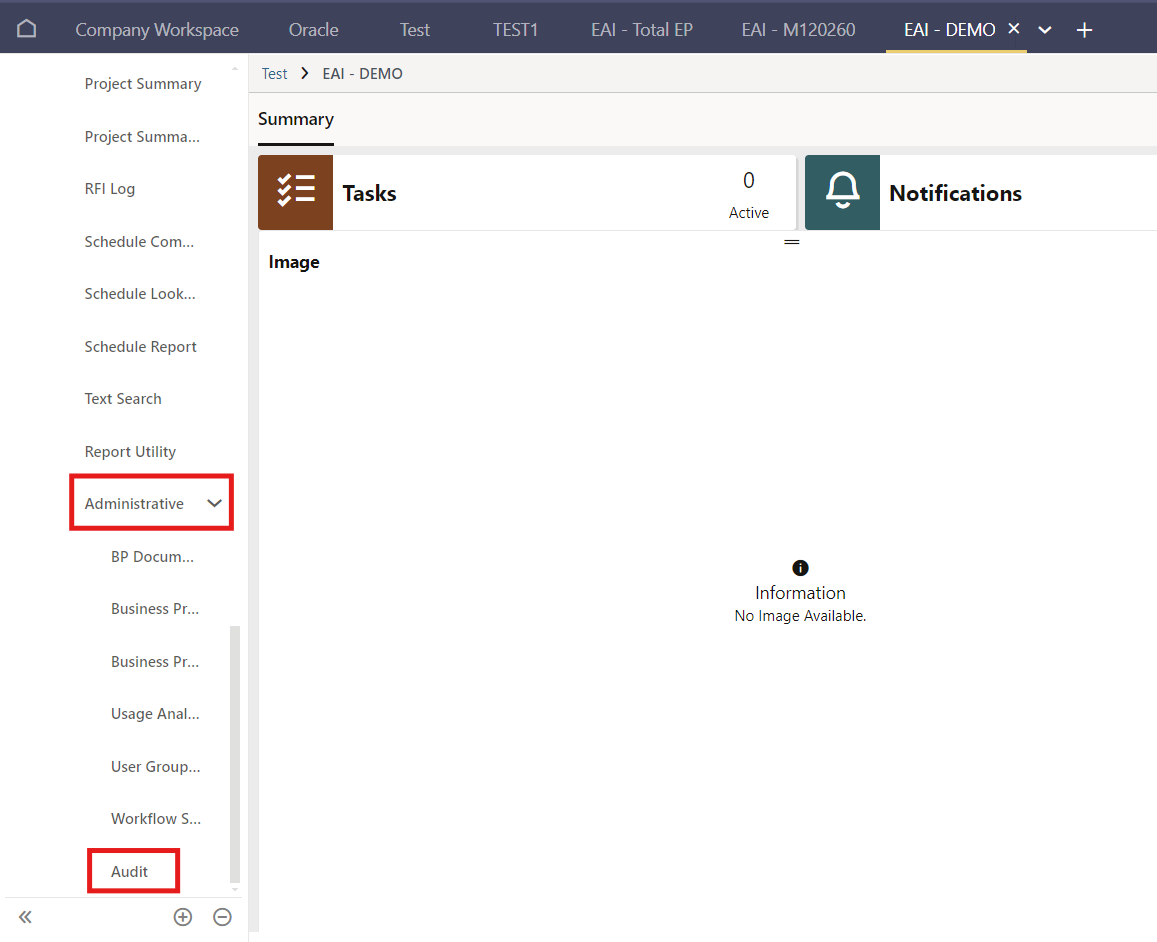Click the collapse-all minus circle icon
Image resolution: width=1157 pixels, height=942 pixels.
[223, 917]
